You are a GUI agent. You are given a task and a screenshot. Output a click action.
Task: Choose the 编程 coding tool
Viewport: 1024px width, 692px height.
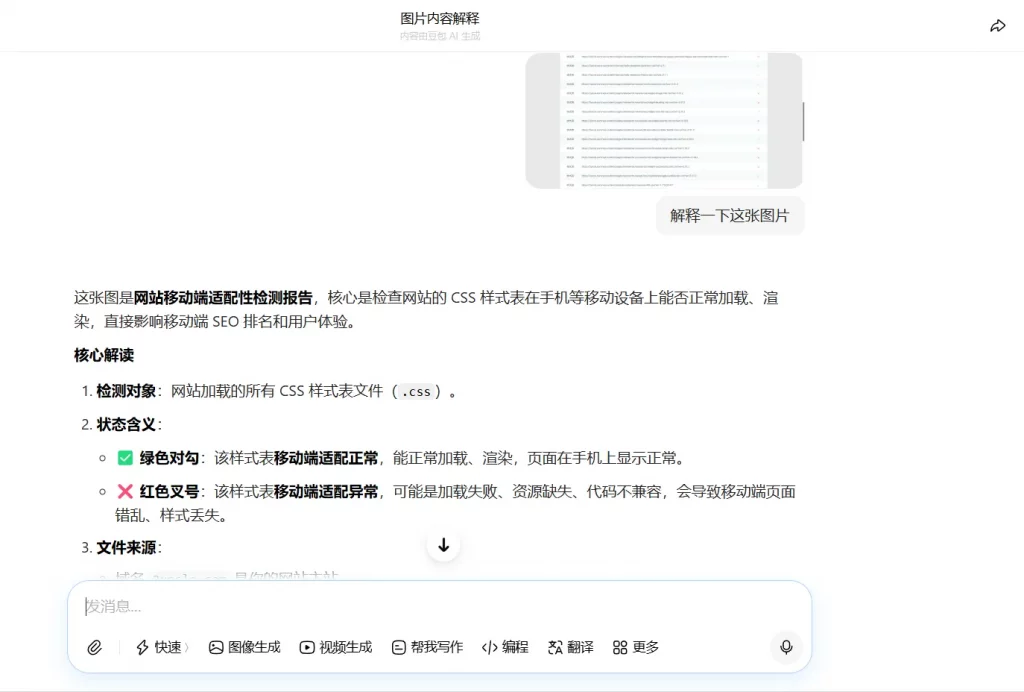pos(505,647)
